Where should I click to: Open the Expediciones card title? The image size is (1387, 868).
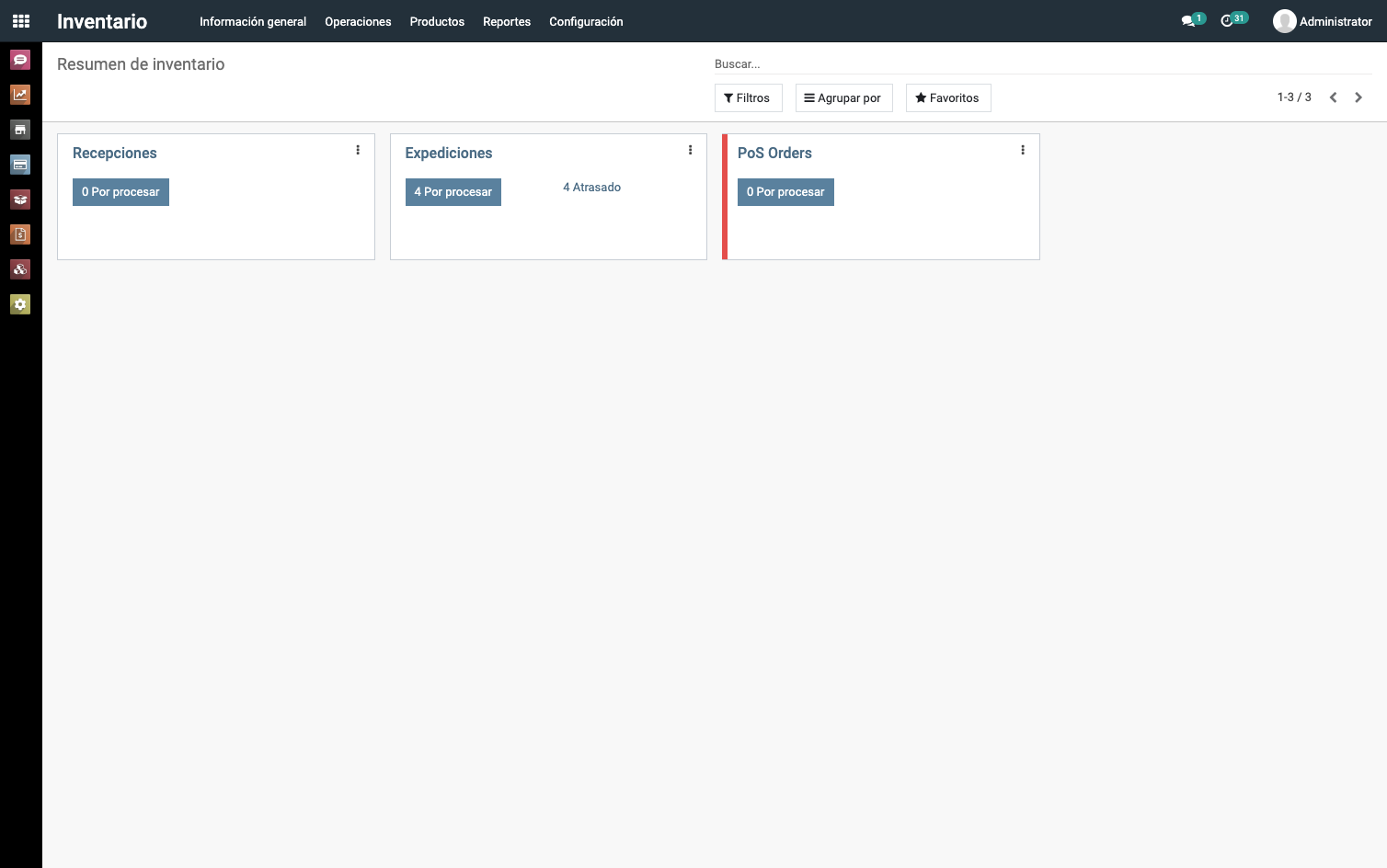(x=449, y=153)
